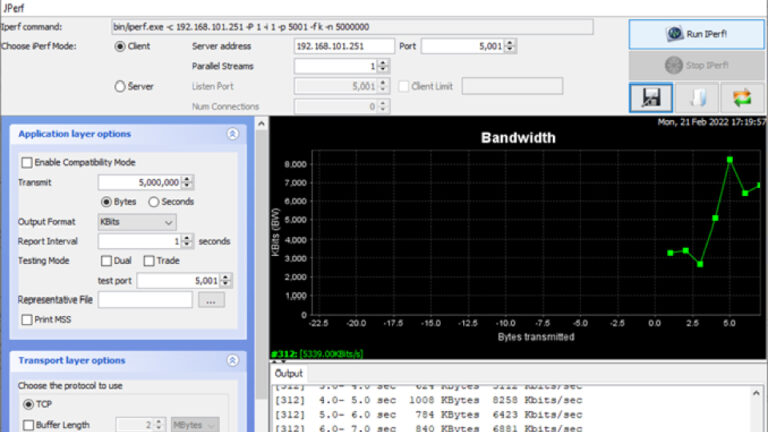Click the Transmit spinner arrows
The height and width of the screenshot is (432, 768).
(187, 183)
